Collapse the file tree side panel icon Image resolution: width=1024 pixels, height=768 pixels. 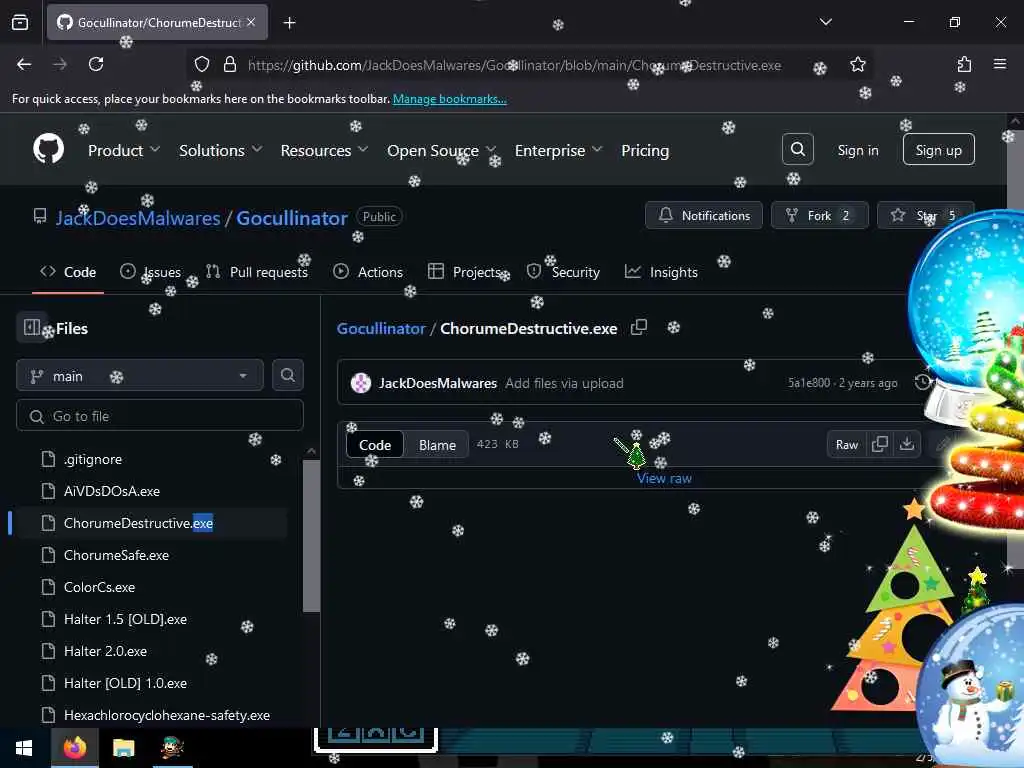pos(31,327)
